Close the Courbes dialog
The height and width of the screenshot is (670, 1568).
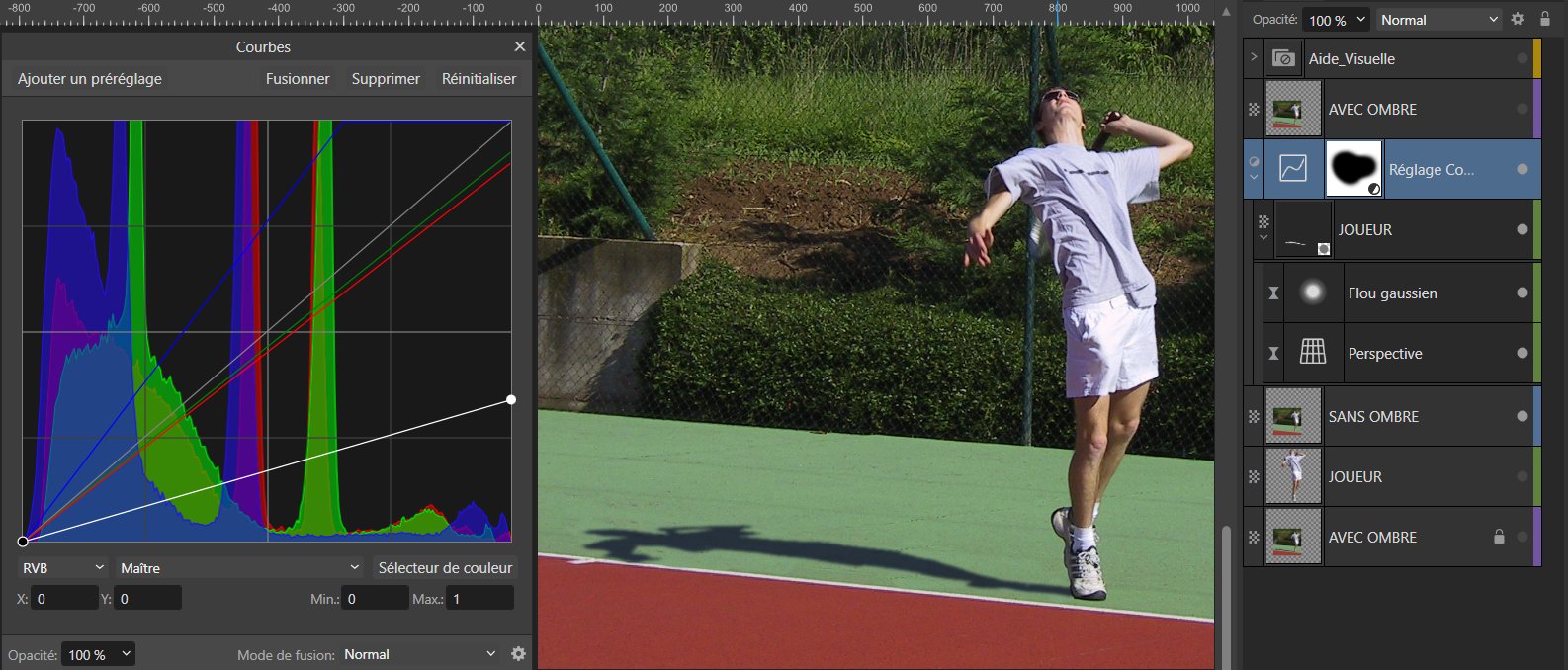tap(520, 46)
